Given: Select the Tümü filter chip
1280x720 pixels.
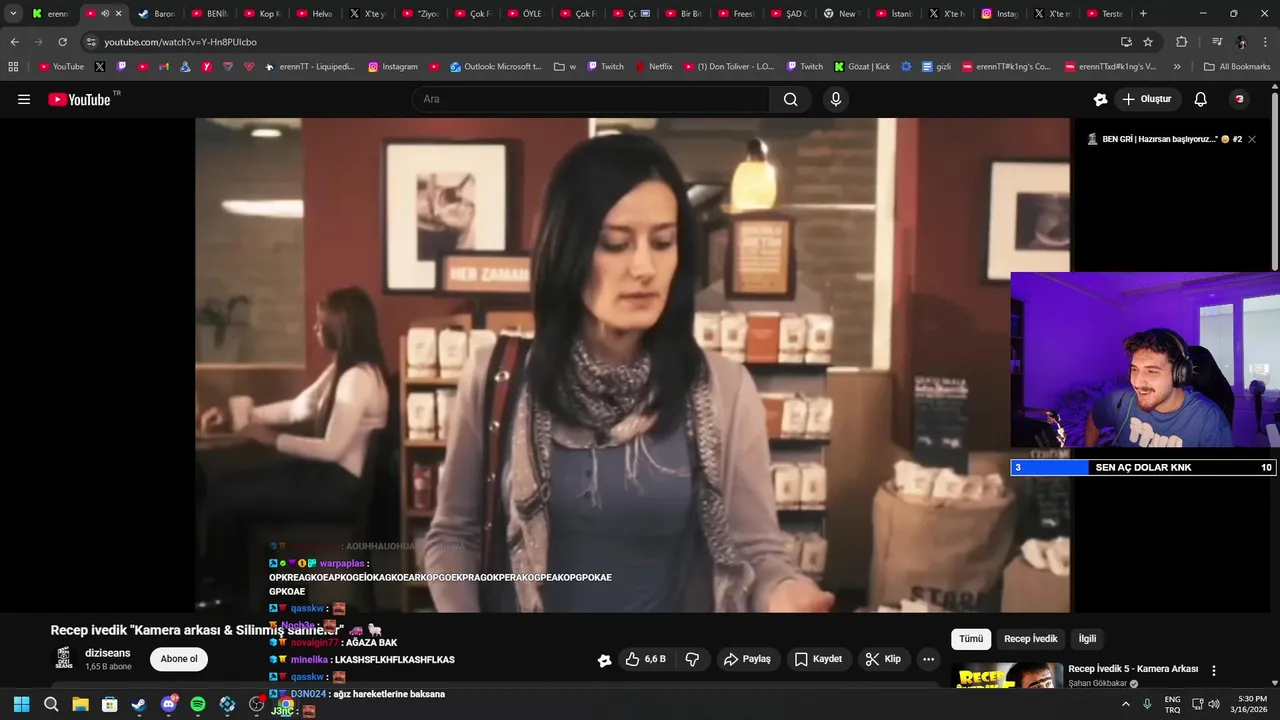Looking at the screenshot, I should pyautogui.click(x=971, y=639).
